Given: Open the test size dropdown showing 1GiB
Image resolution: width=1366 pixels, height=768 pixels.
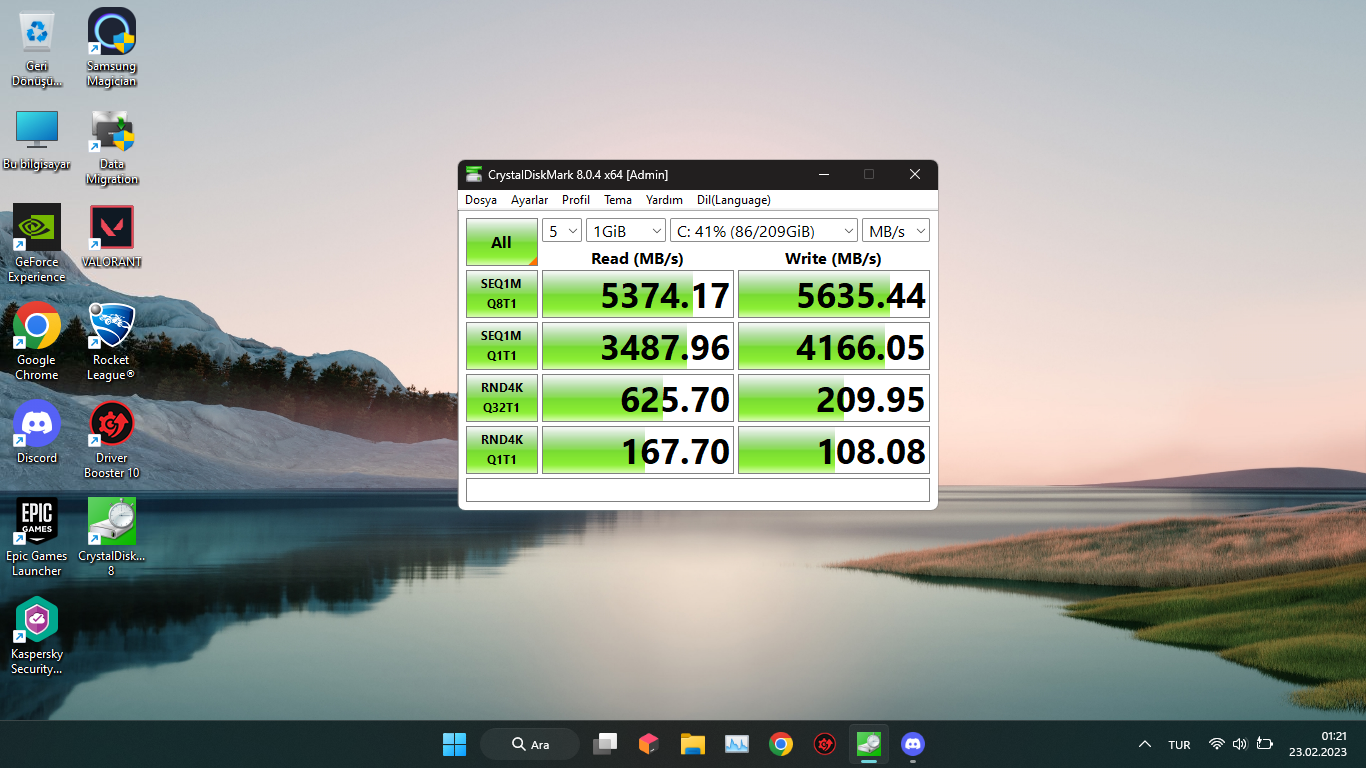Looking at the screenshot, I should tap(626, 231).
